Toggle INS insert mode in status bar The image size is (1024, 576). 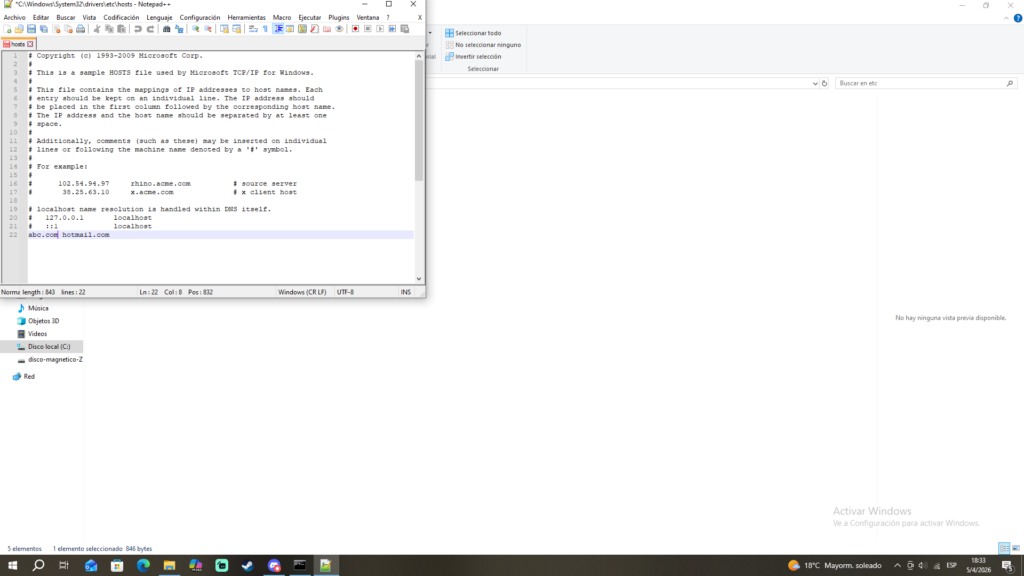pyautogui.click(x=406, y=292)
